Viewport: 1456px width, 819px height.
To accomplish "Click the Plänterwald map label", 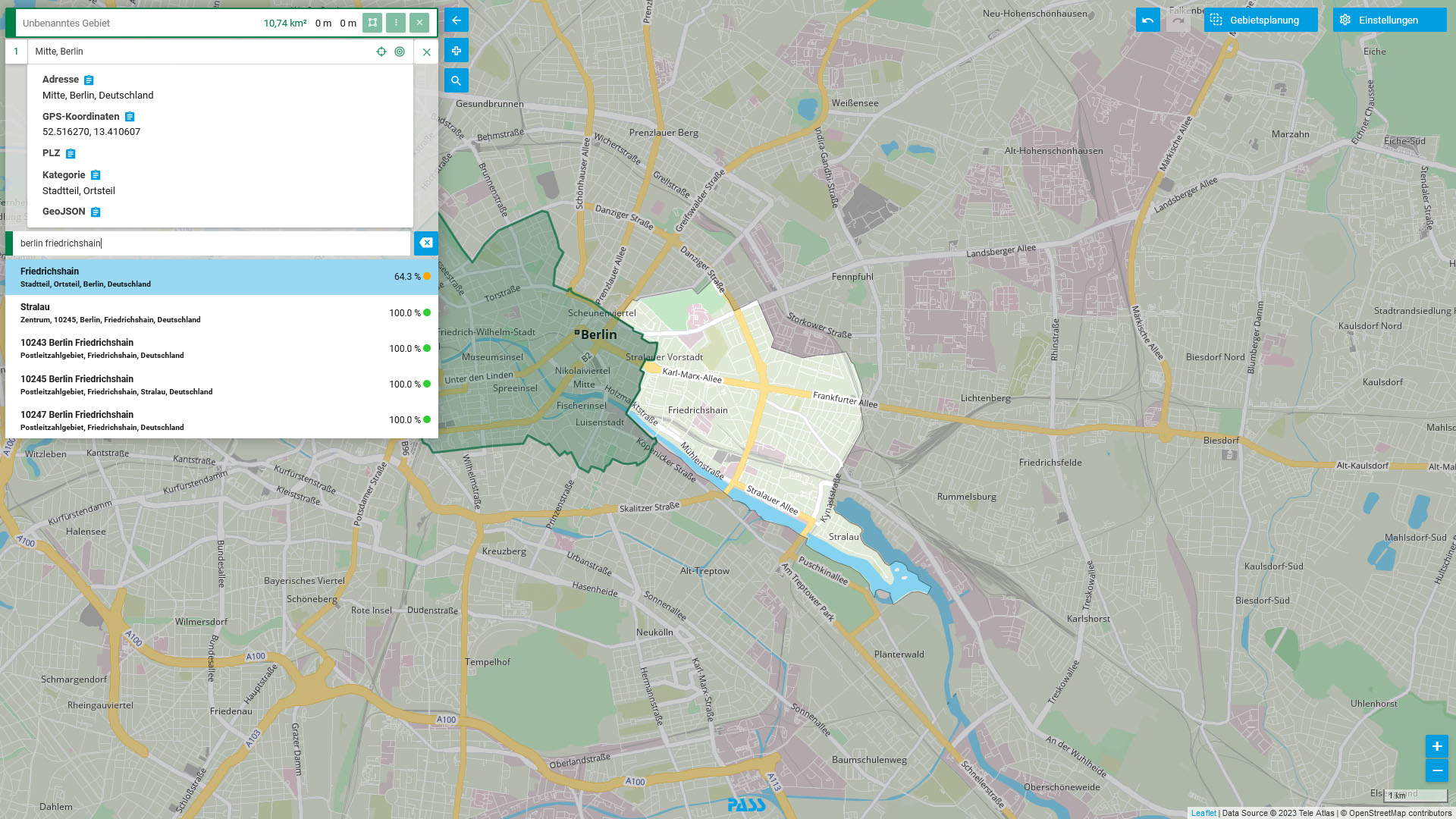I will (x=899, y=654).
